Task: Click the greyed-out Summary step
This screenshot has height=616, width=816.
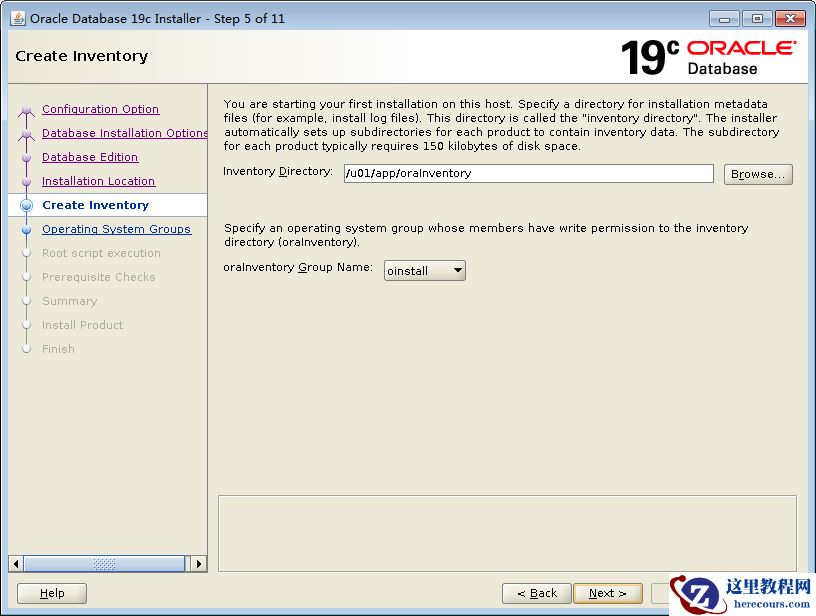Action: pos(69,301)
